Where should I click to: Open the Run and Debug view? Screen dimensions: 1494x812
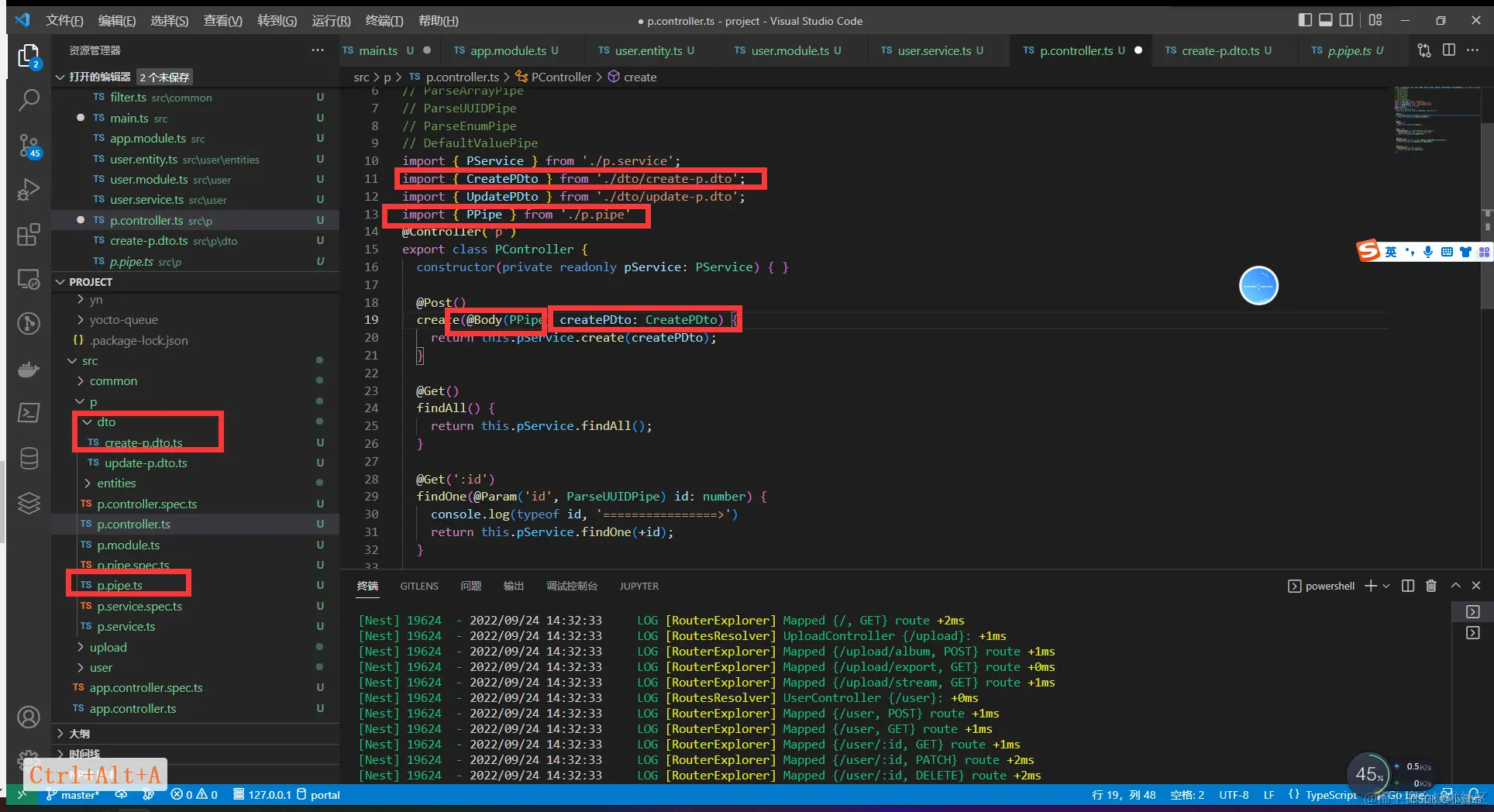coord(29,189)
